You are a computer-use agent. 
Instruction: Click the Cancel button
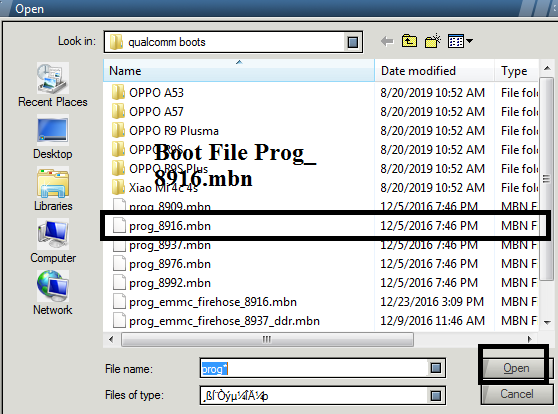[x=517, y=394]
